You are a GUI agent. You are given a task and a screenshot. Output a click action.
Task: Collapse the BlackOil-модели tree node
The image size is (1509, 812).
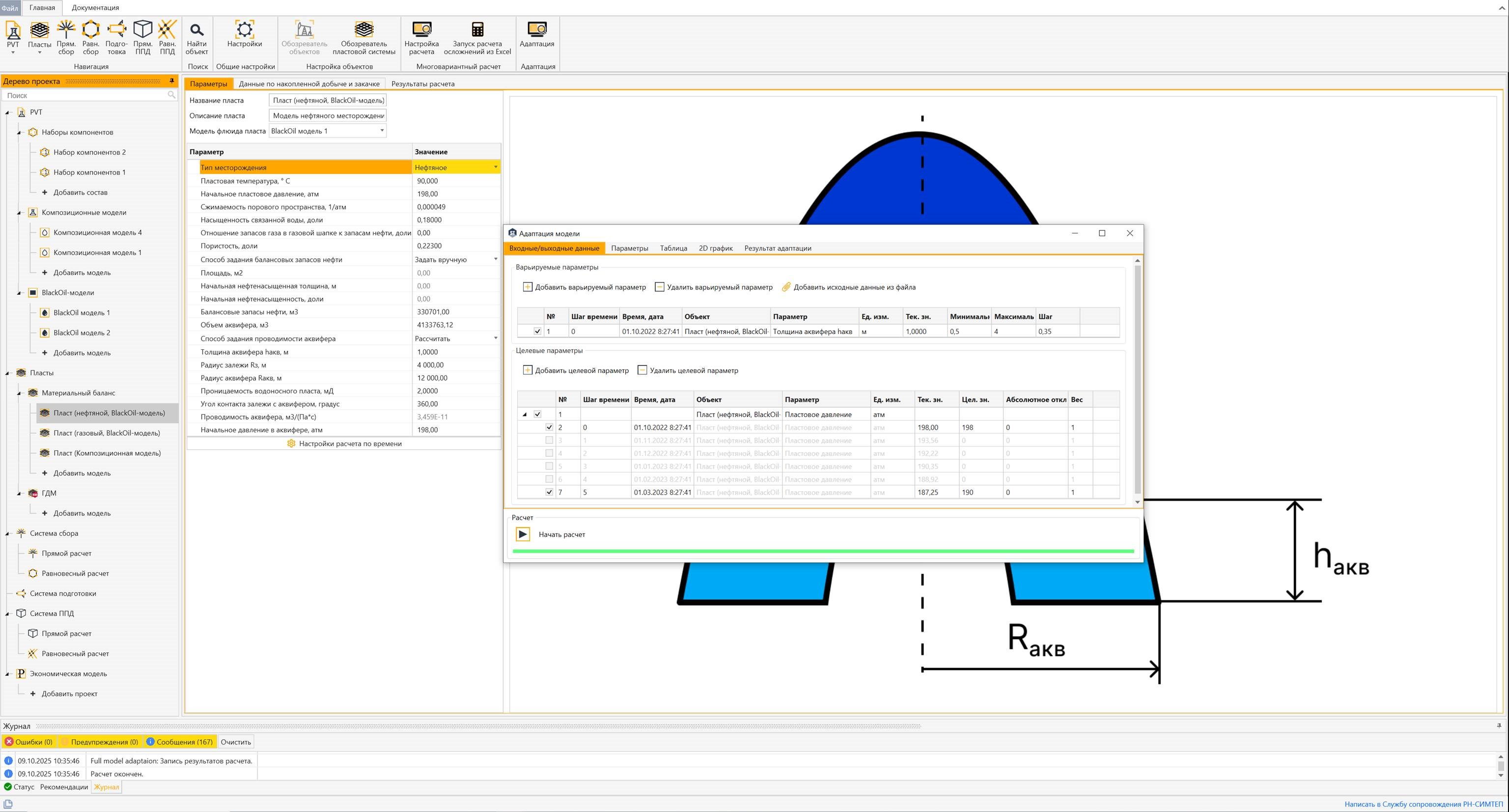click(x=19, y=293)
